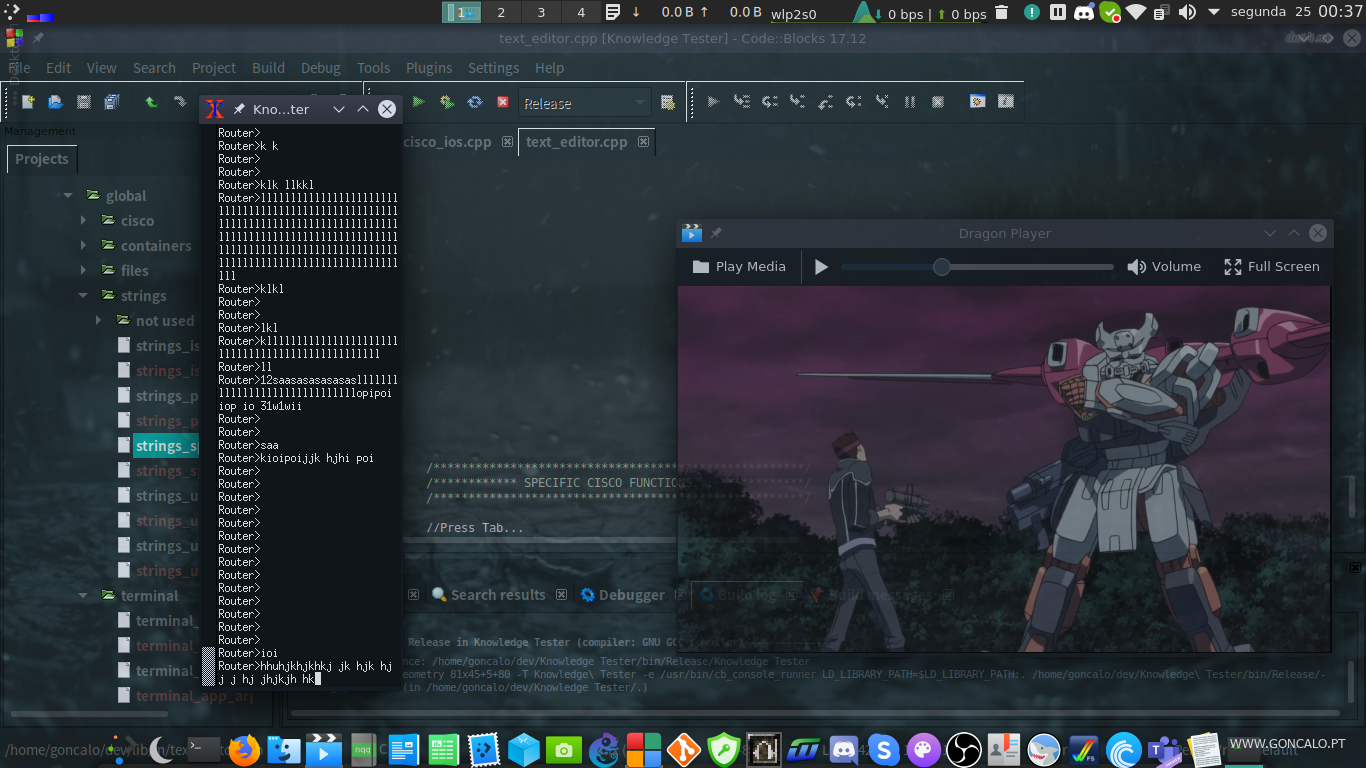Click the New file toolbar icon

click(x=28, y=102)
